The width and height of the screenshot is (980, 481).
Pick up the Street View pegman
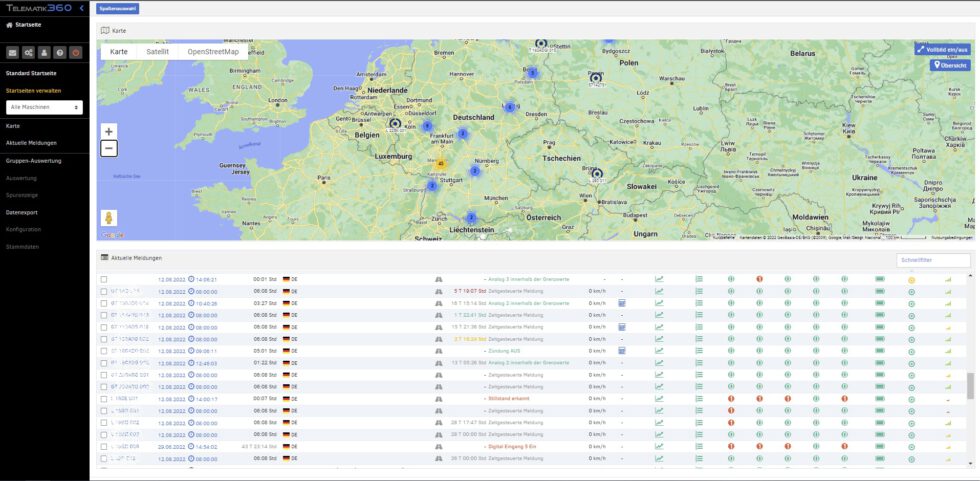(109, 217)
